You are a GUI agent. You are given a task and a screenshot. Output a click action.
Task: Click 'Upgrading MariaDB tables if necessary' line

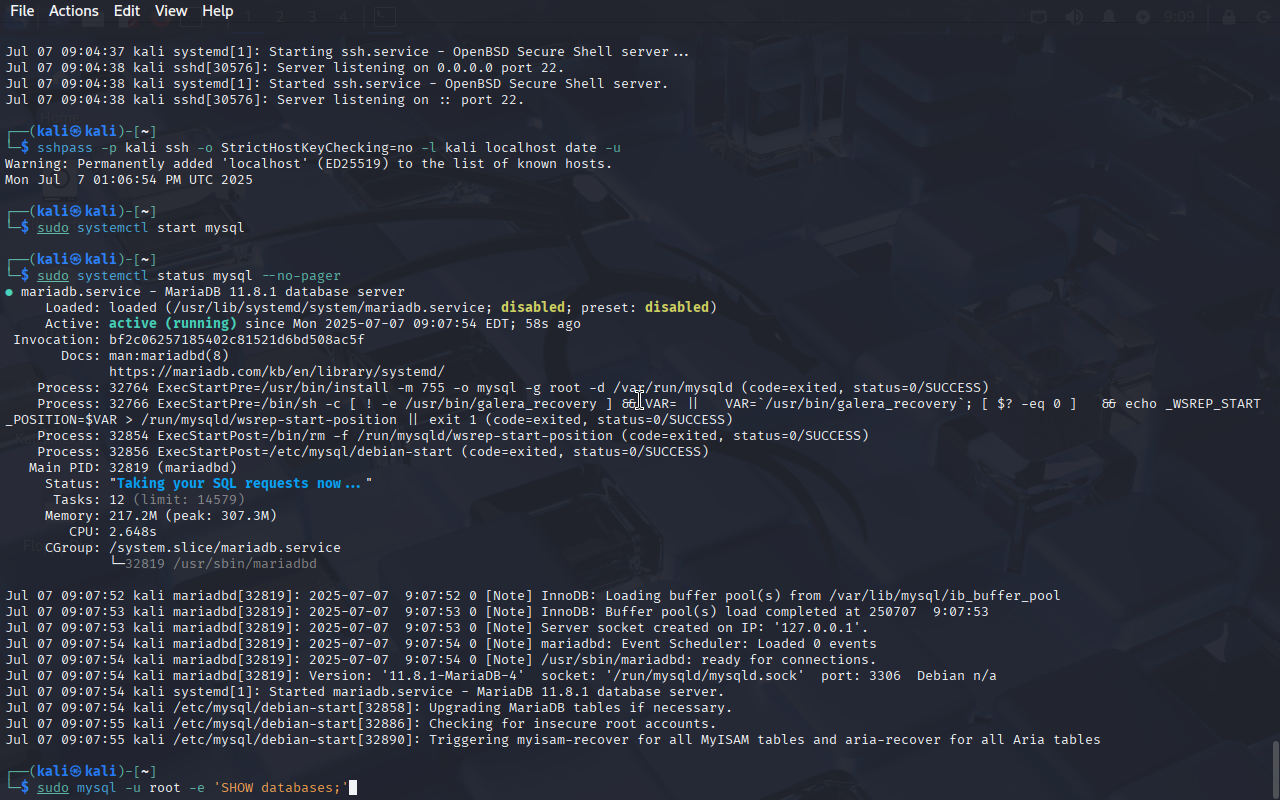[369, 708]
